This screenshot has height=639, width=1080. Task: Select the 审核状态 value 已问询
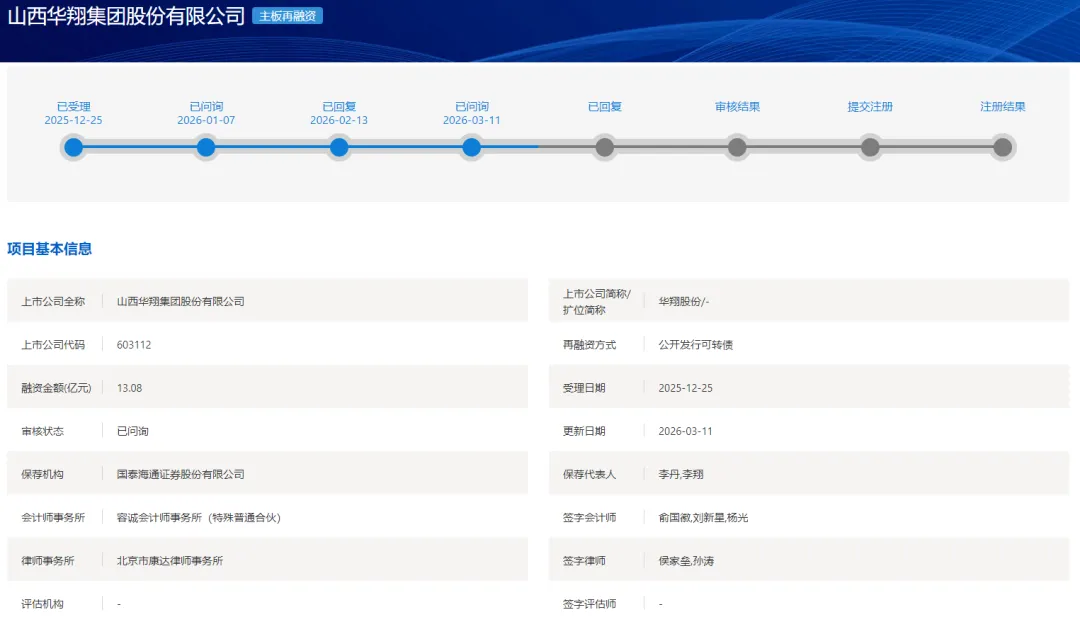[x=132, y=431]
